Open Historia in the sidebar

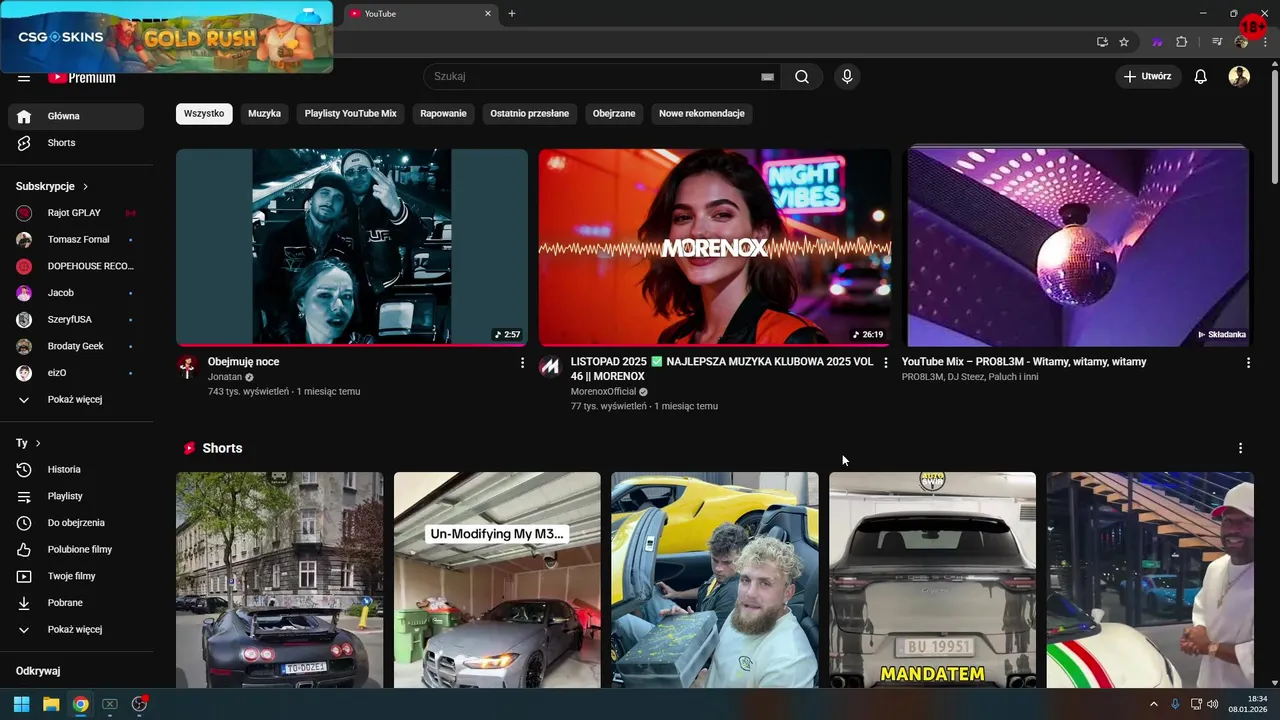[76, 470]
